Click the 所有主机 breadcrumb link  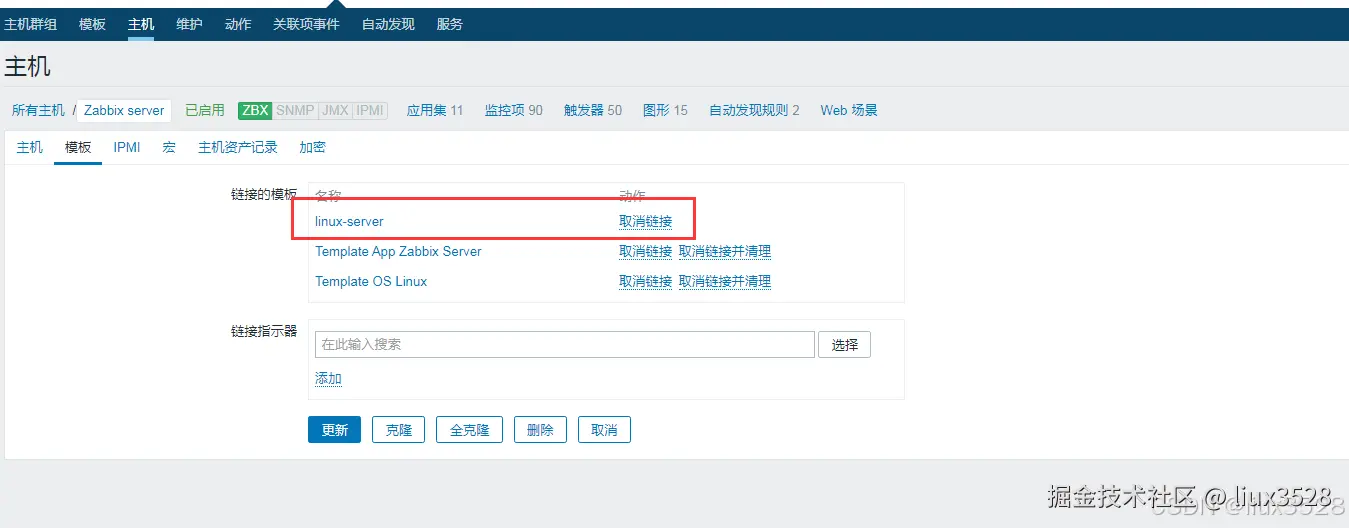(x=38, y=110)
